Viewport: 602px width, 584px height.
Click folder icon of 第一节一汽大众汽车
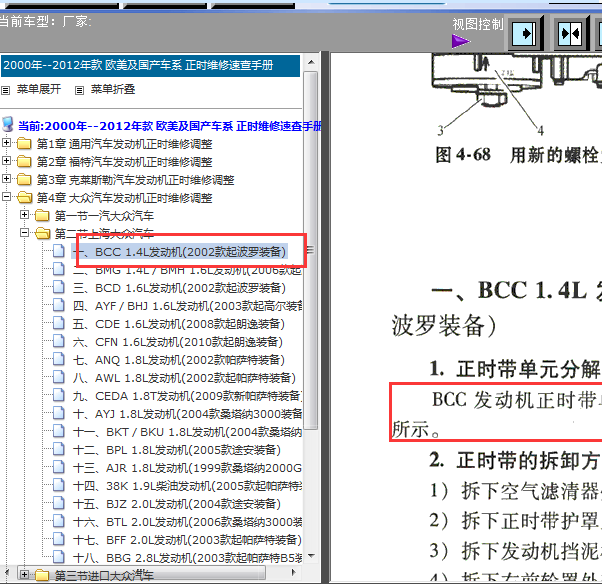tap(42, 215)
